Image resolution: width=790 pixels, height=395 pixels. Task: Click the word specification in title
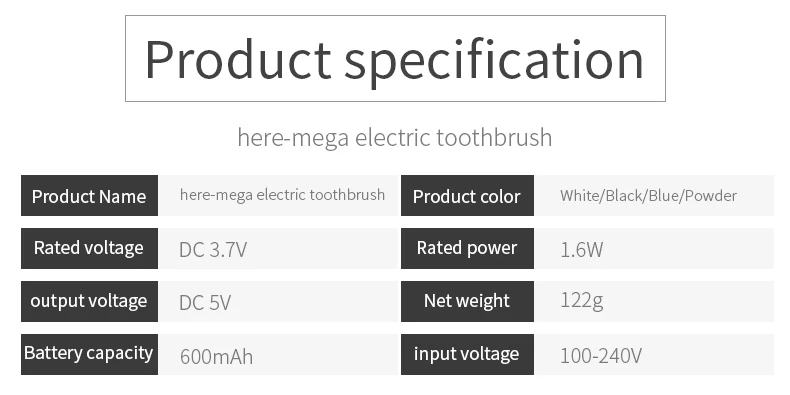click(494, 62)
